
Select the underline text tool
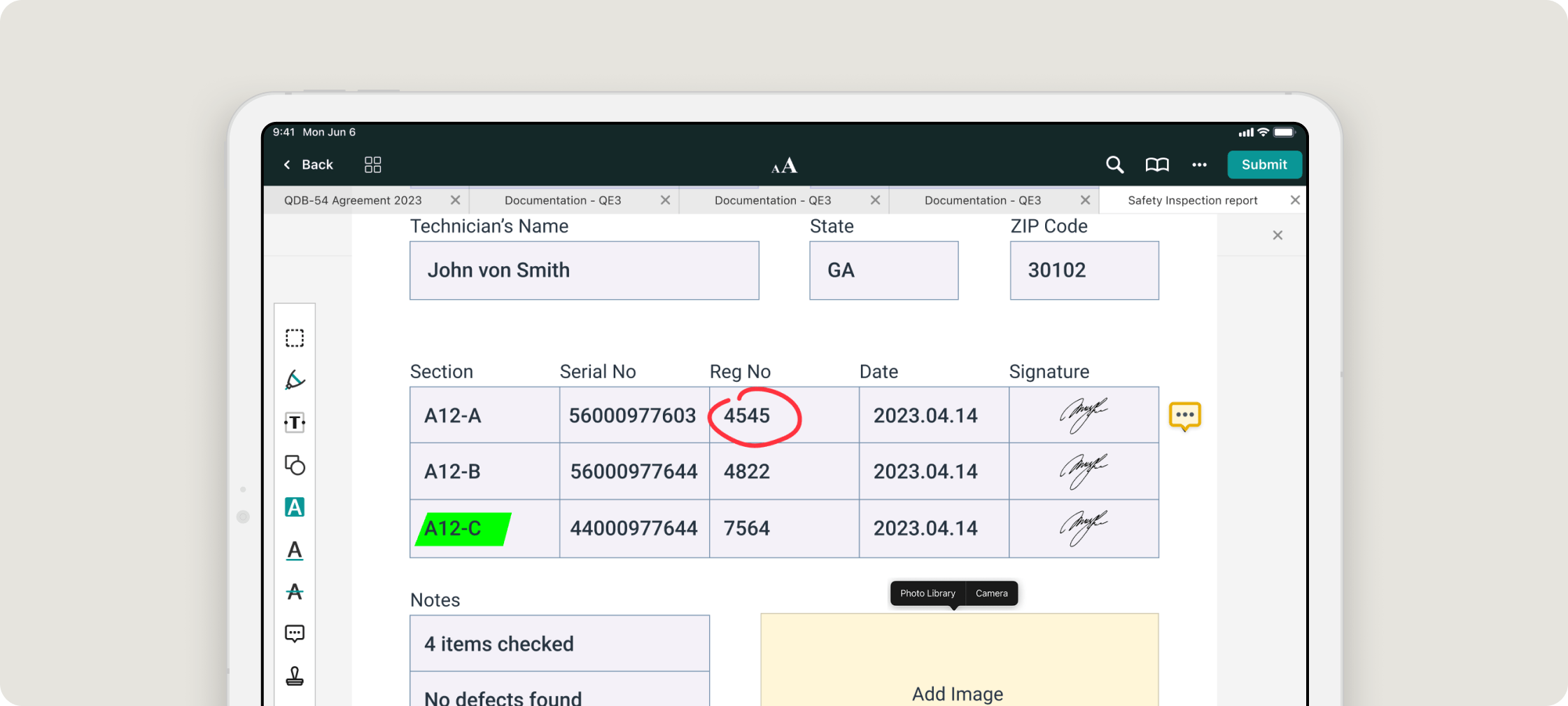pos(295,551)
